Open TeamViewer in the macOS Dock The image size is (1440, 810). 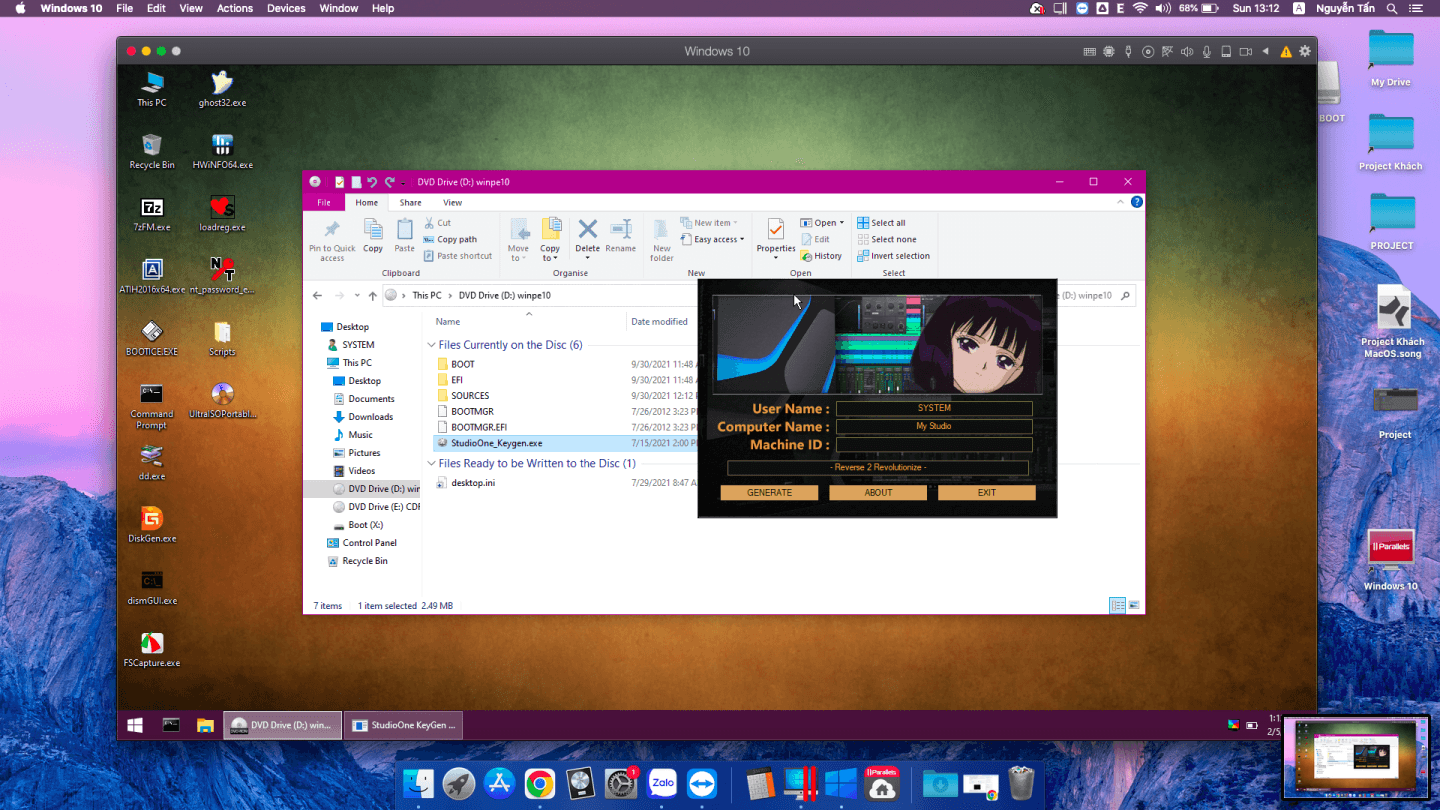pyautogui.click(x=703, y=784)
